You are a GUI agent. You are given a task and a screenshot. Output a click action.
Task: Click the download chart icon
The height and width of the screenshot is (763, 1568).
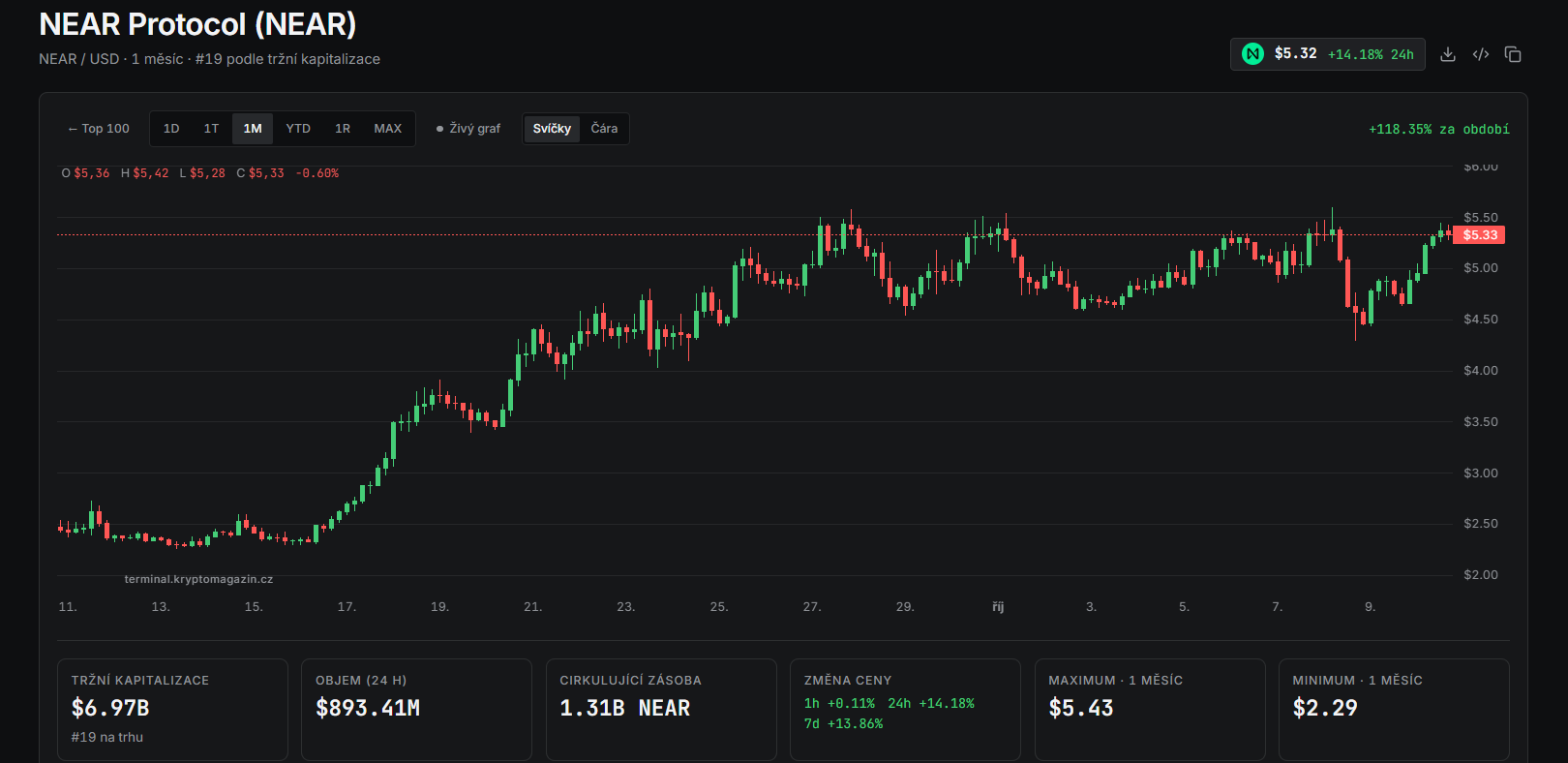click(1448, 54)
